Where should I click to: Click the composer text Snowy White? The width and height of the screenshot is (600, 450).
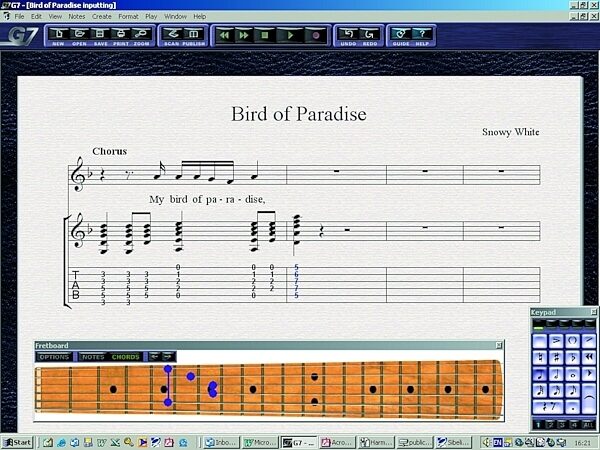pyautogui.click(x=510, y=132)
